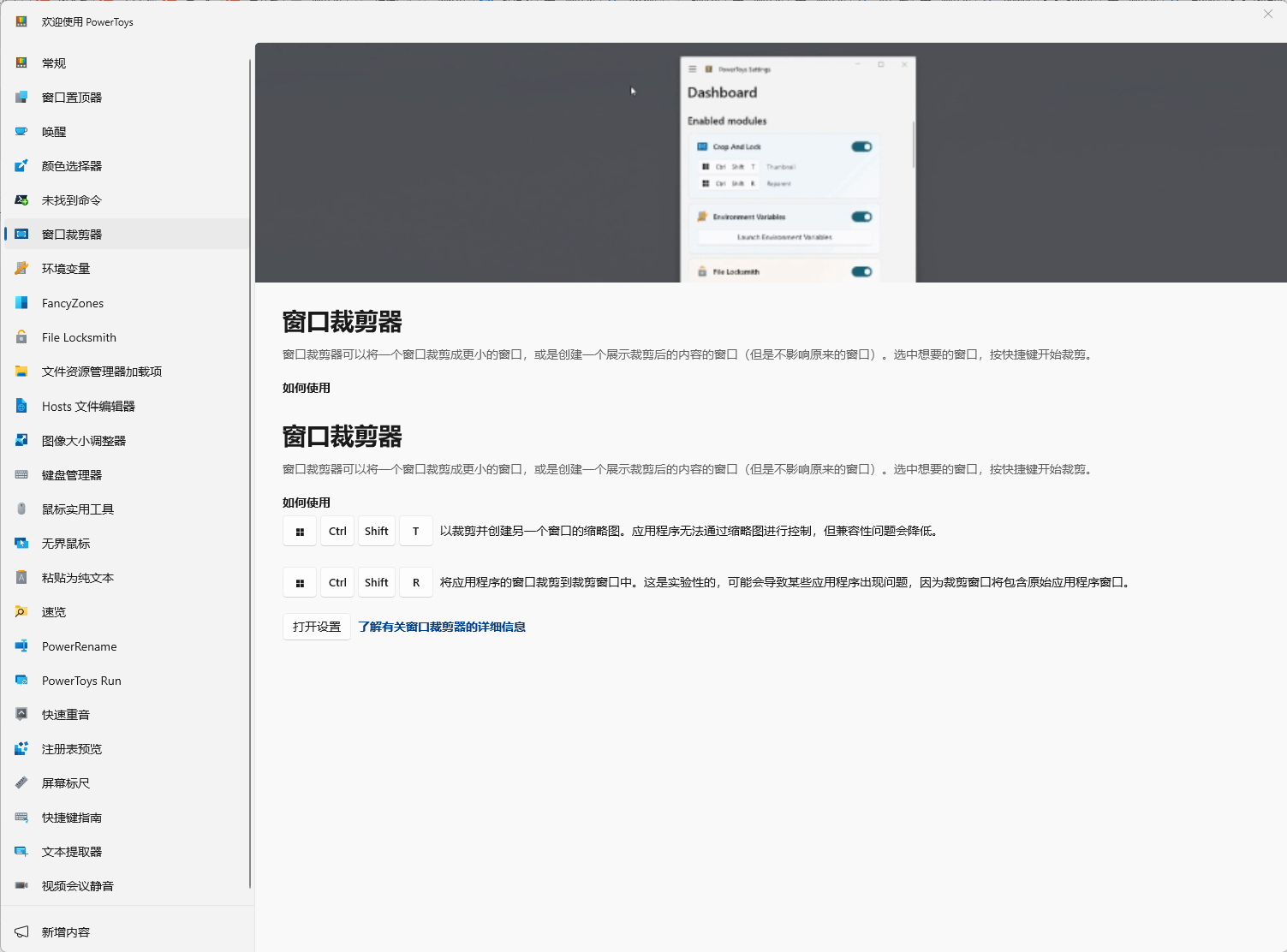Click the Windows key in the T shortcut row
The height and width of the screenshot is (952, 1287).
pos(300,531)
